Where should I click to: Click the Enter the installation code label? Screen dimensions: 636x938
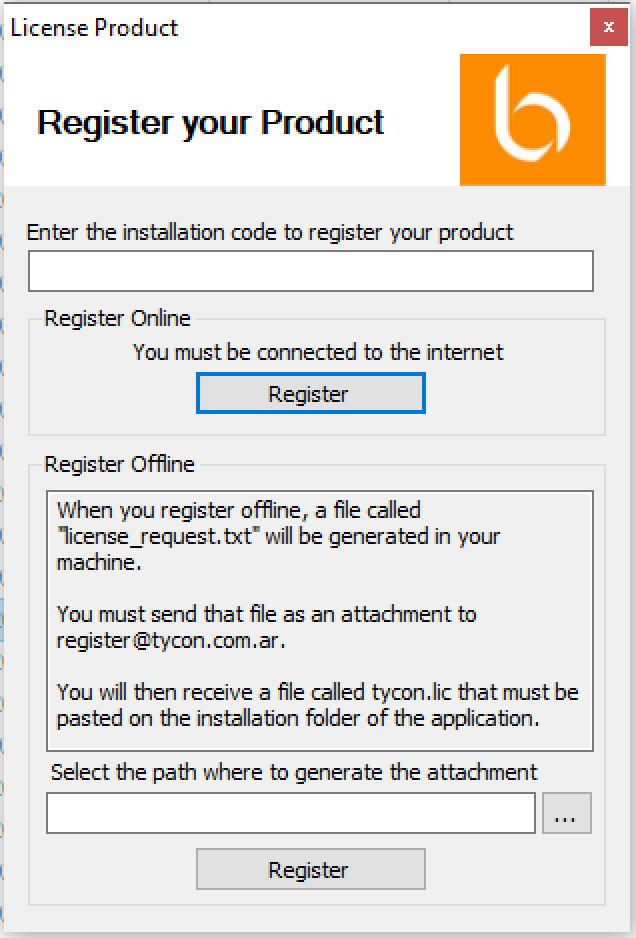pyautogui.click(x=270, y=232)
